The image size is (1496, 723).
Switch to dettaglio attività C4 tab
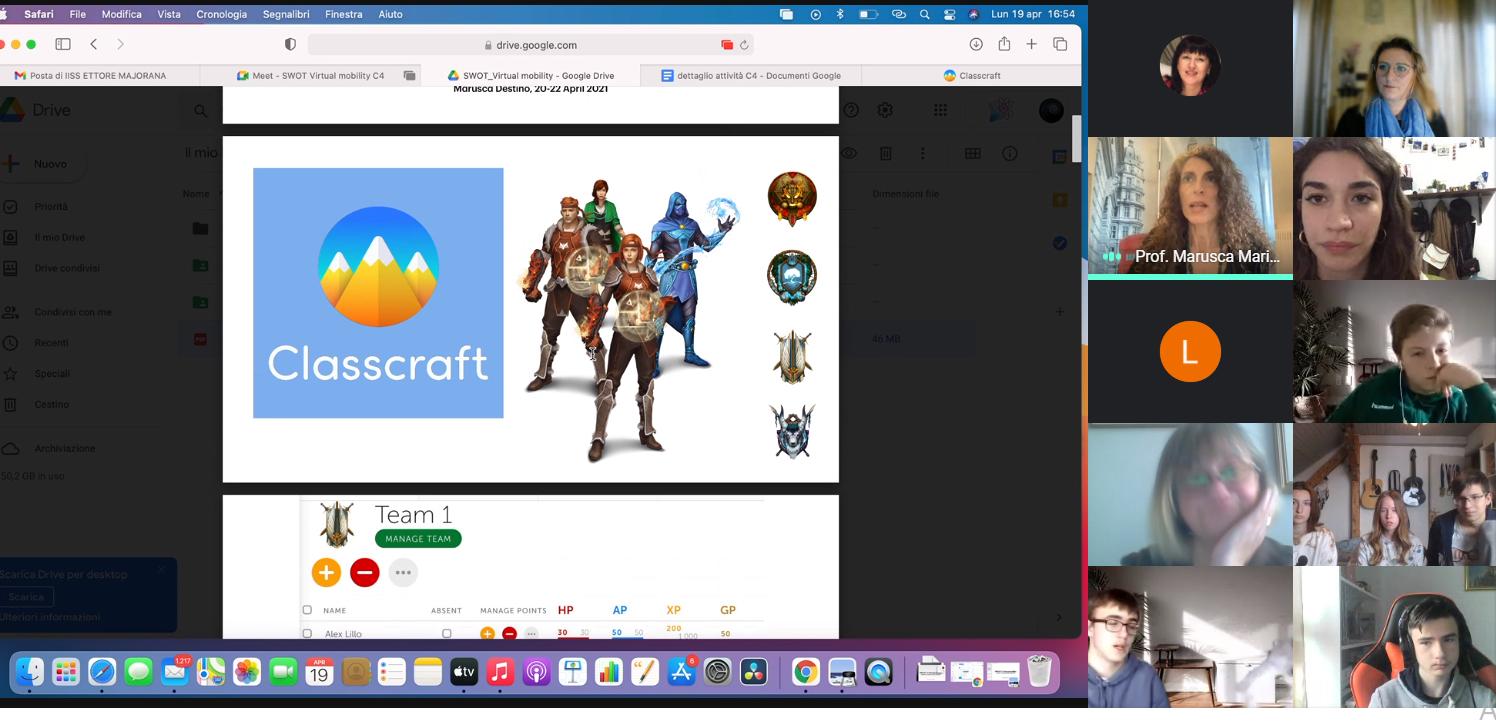750,75
